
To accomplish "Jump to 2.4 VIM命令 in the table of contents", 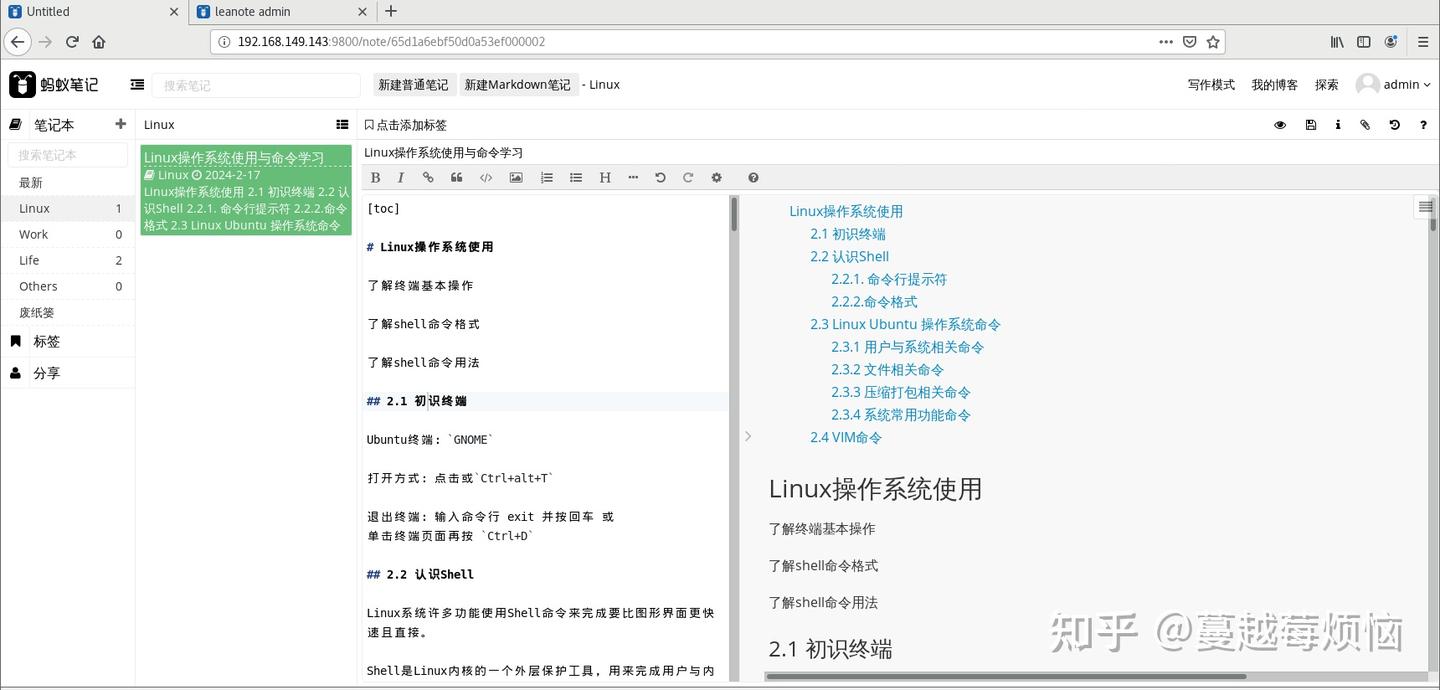I will click(x=846, y=437).
